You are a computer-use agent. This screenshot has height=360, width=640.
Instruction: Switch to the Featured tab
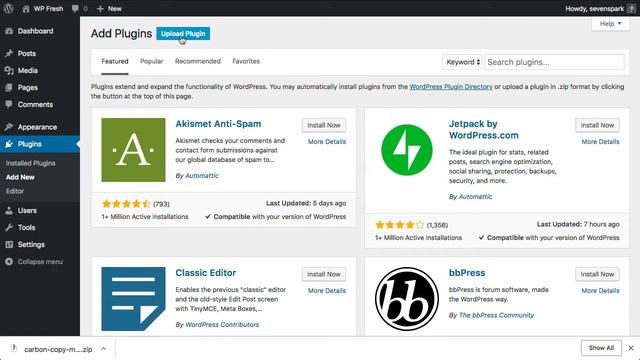pos(115,61)
